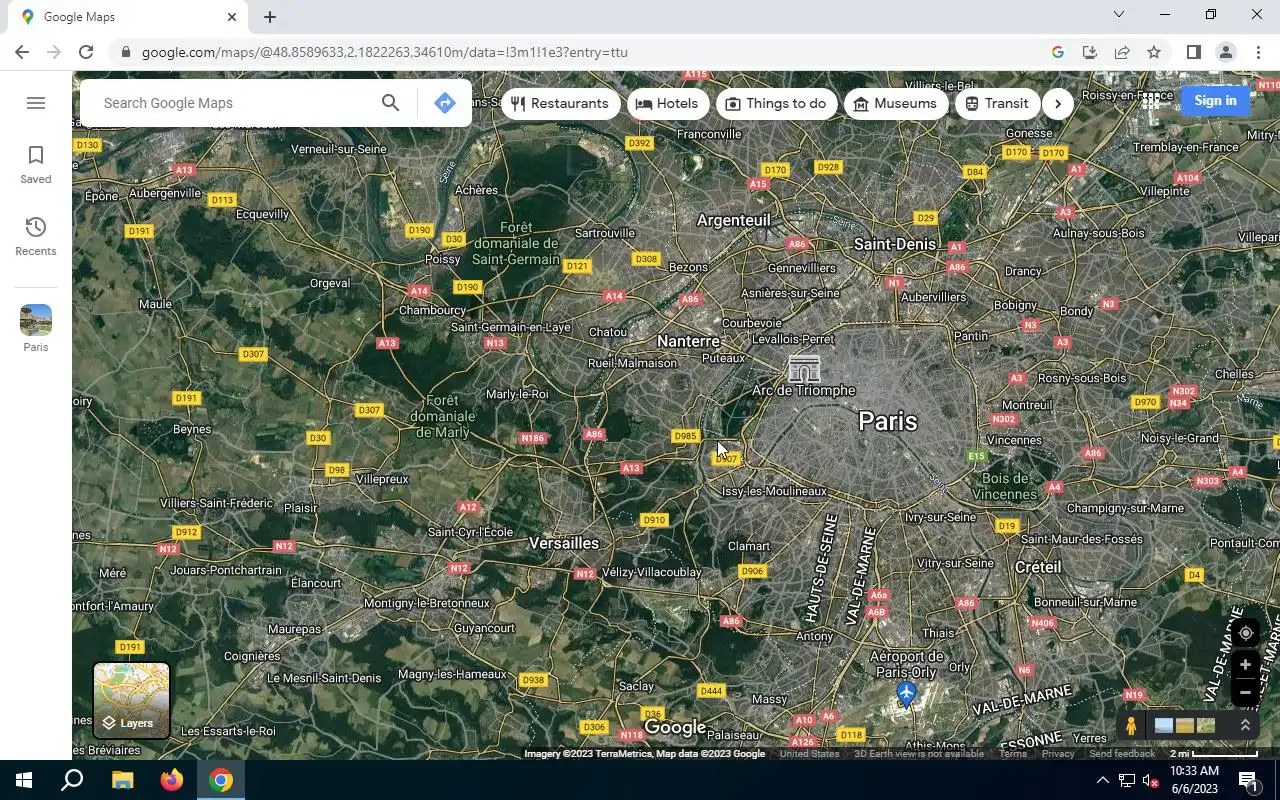The width and height of the screenshot is (1280, 800).
Task: Click the Paris city label
Action: [888, 421]
